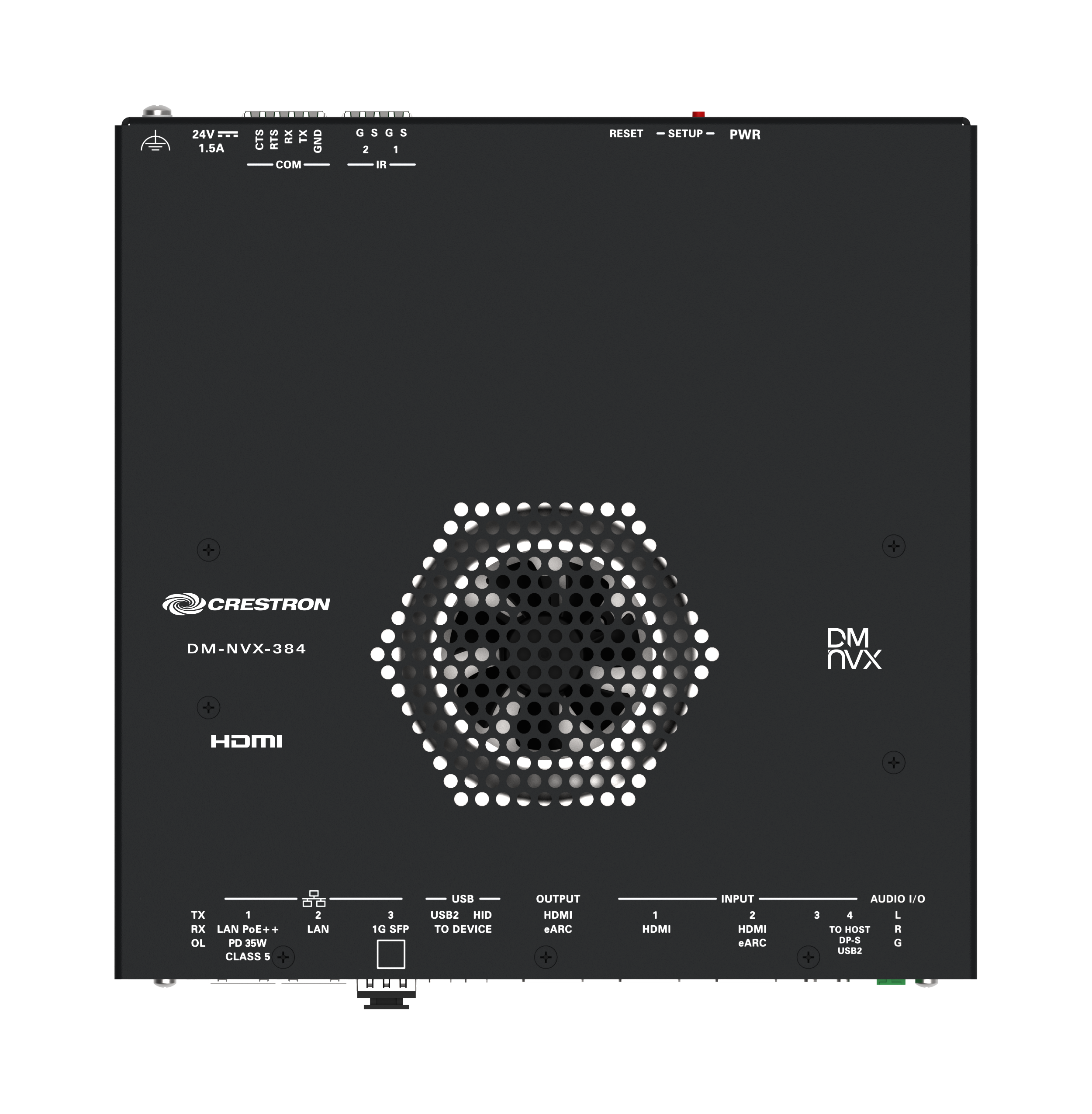The height and width of the screenshot is (1114, 1092).
Task: Click the 'HID' label
Action: 482,916
